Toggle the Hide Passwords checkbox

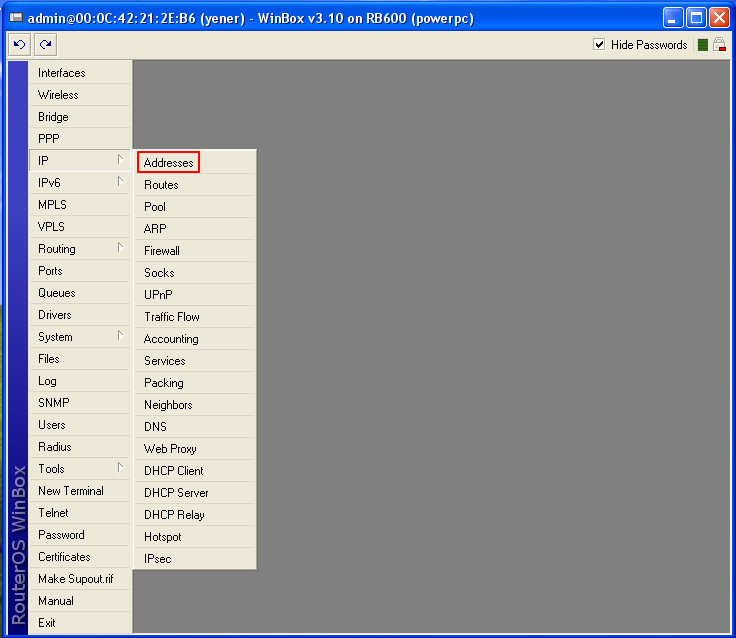click(599, 45)
